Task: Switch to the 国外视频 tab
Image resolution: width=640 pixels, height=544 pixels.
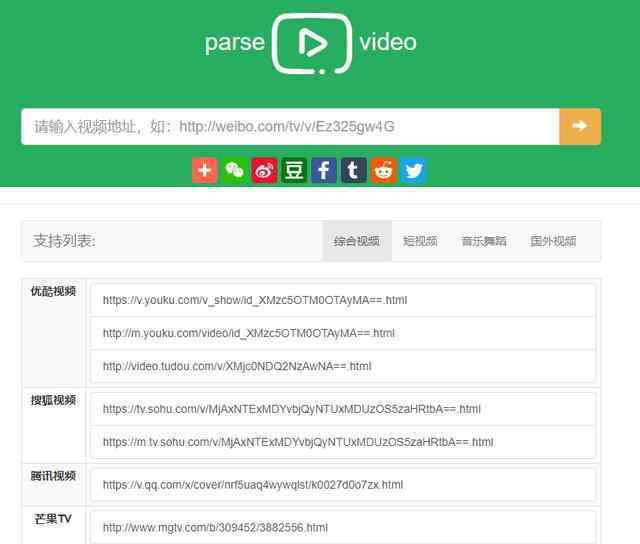Action: pyautogui.click(x=553, y=241)
